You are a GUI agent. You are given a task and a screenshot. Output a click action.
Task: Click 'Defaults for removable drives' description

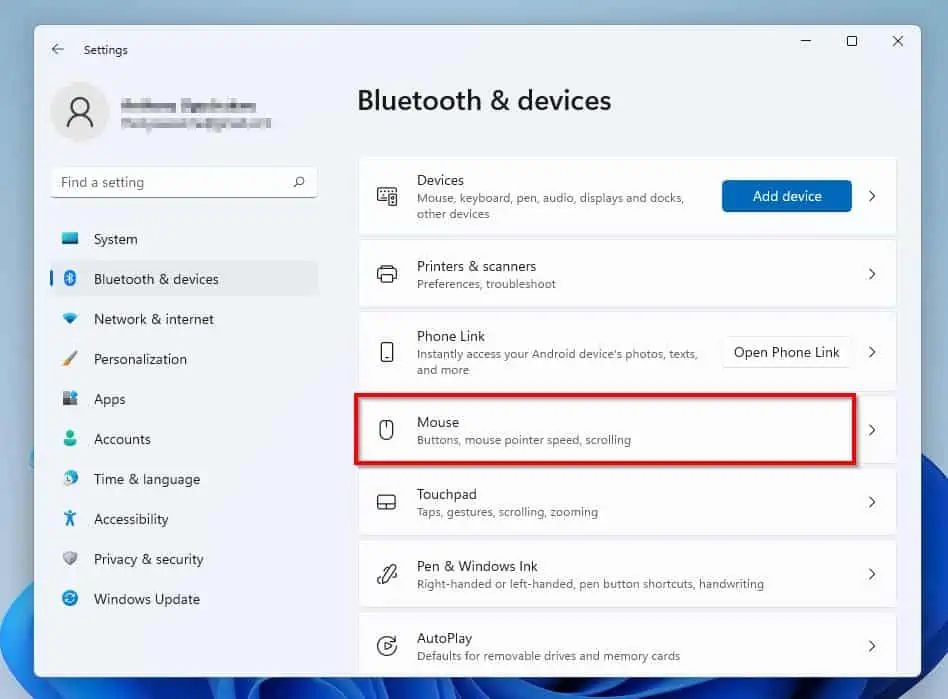pos(548,656)
